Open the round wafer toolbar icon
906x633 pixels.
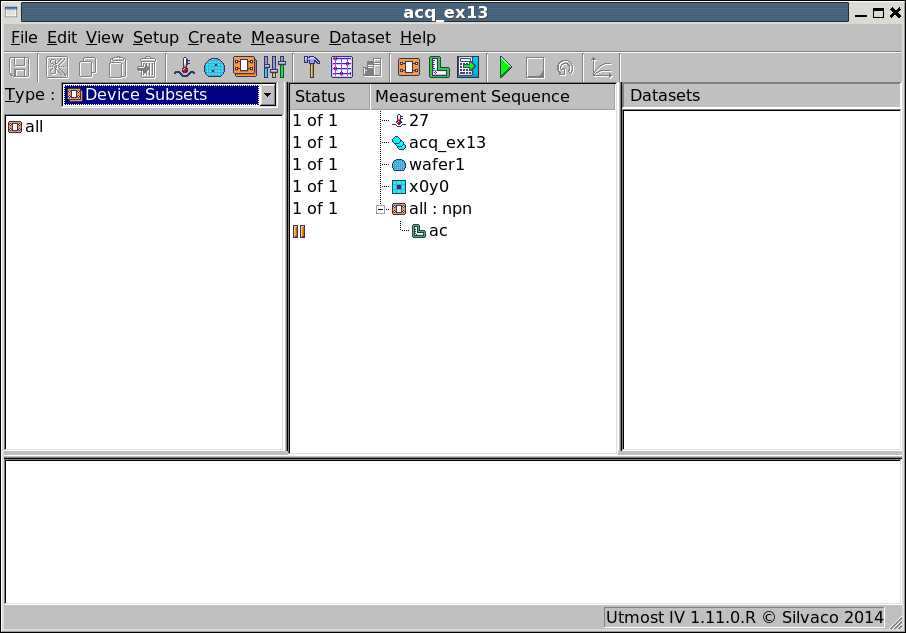[214, 68]
